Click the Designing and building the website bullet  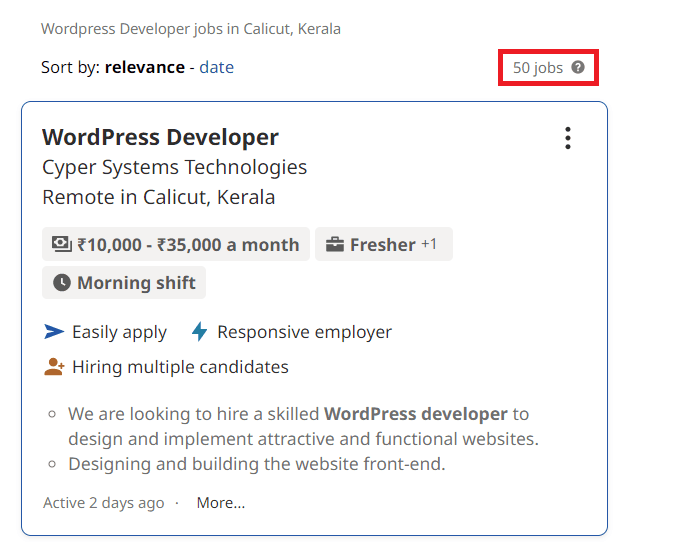[x=257, y=464]
